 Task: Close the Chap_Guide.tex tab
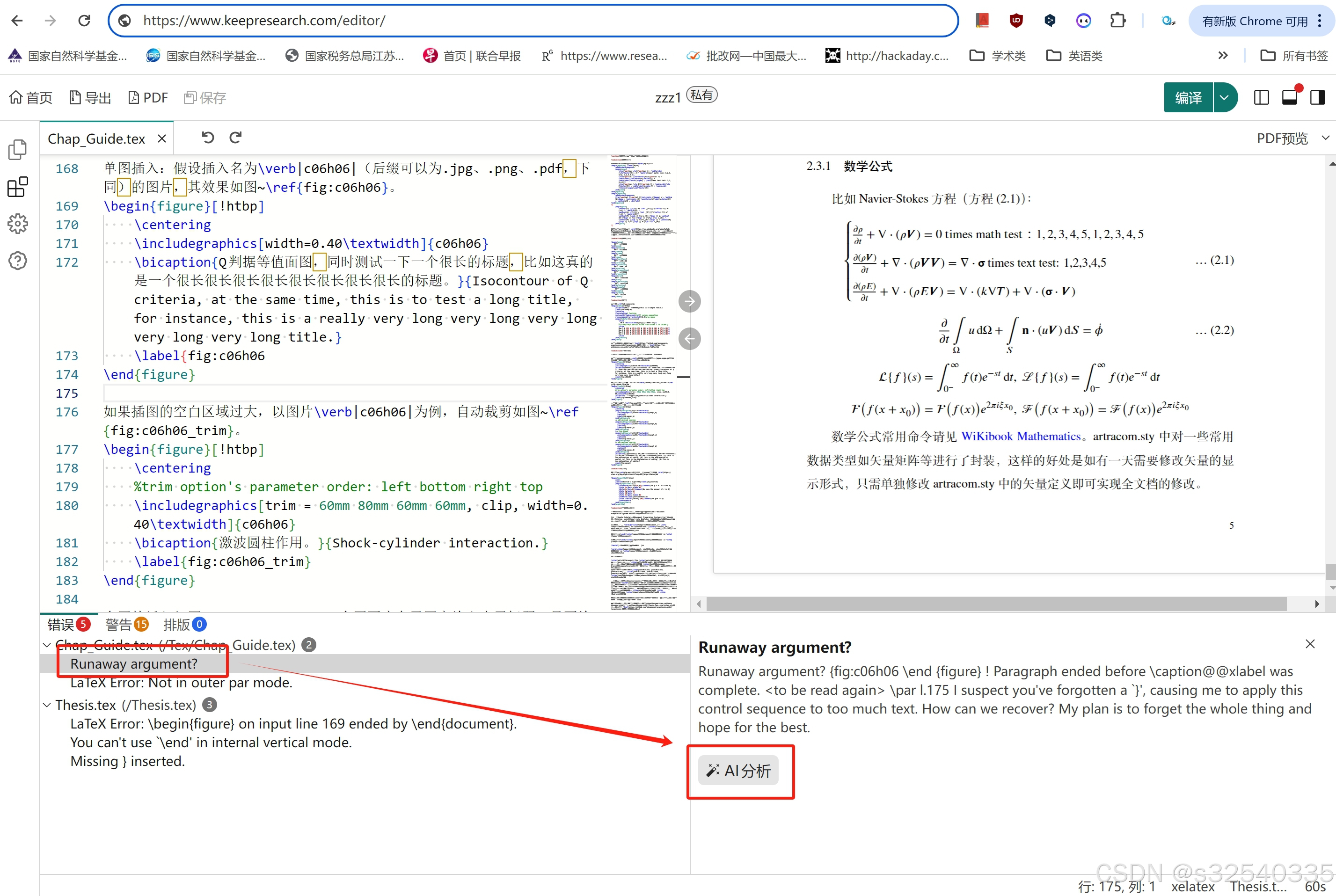tap(162, 139)
